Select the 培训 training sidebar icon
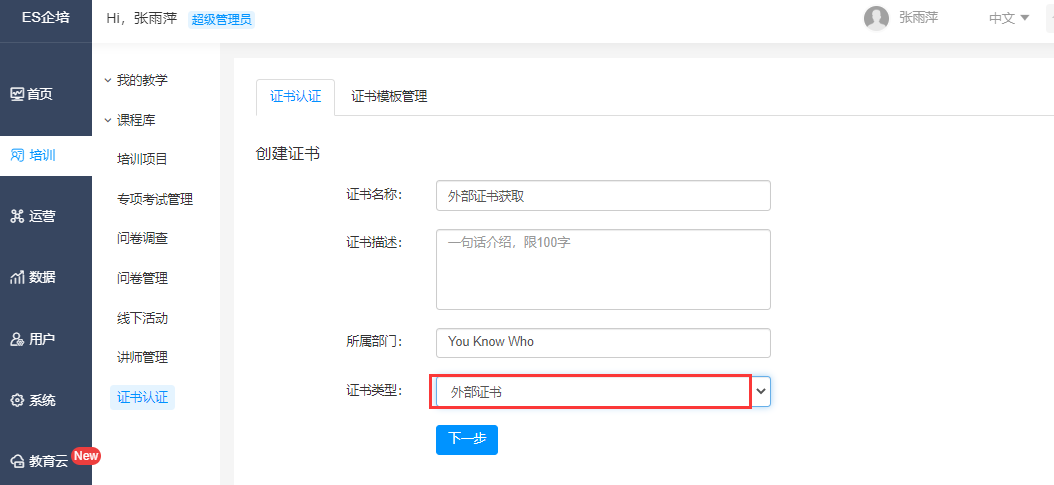This screenshot has height=485, width=1054. [17, 156]
